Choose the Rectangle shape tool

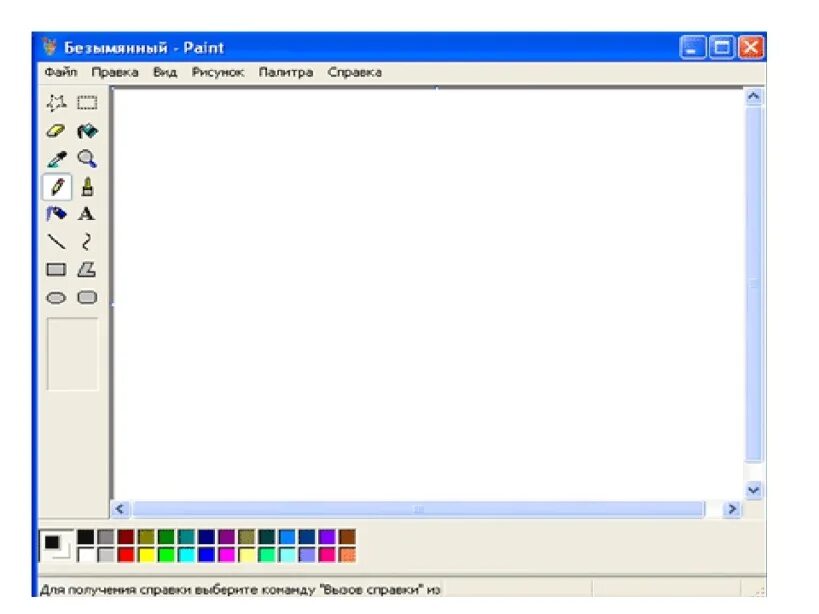tap(56, 269)
